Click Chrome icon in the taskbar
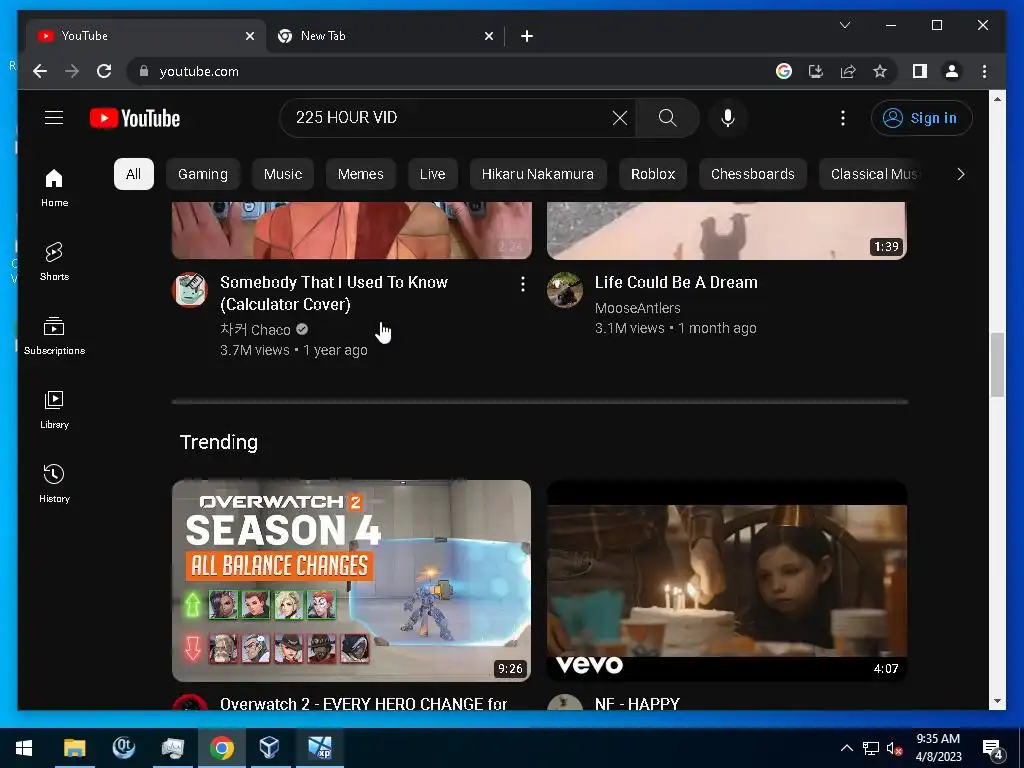Image resolution: width=1024 pixels, height=768 pixels. 221,748
